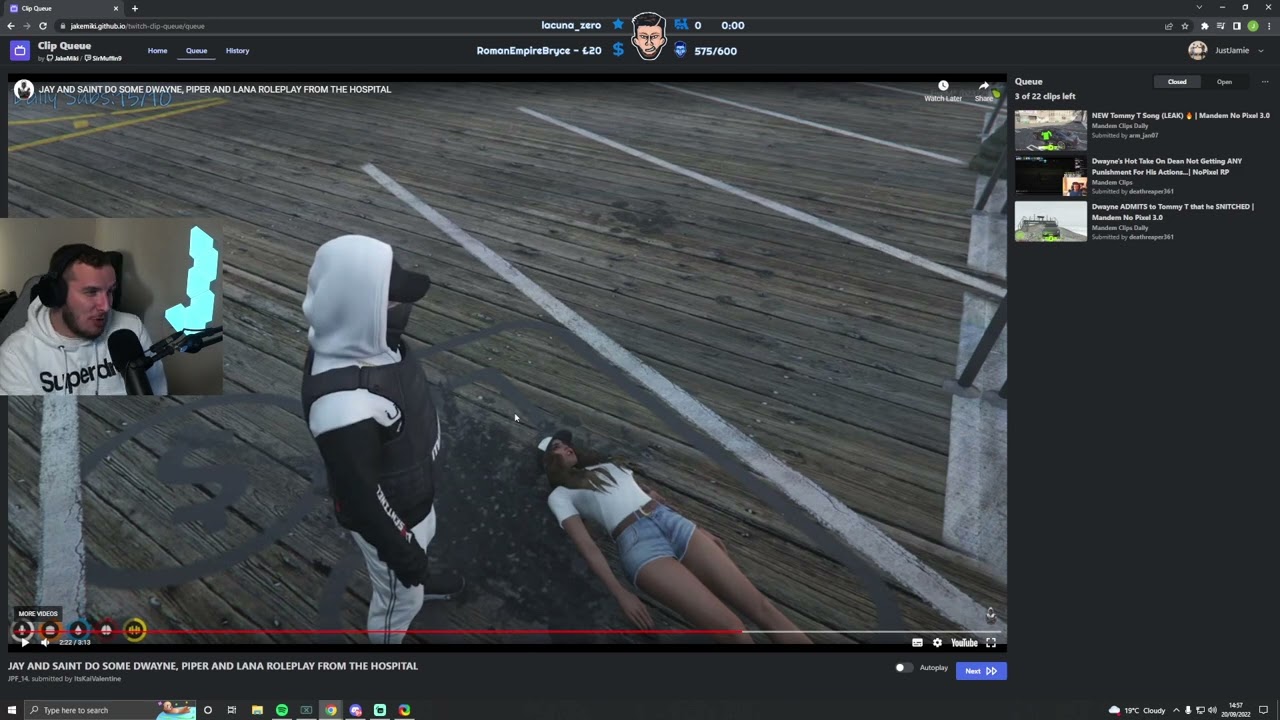Open media controls icon in browser toolbar
The height and width of the screenshot is (720, 1280).
(x=1221, y=26)
